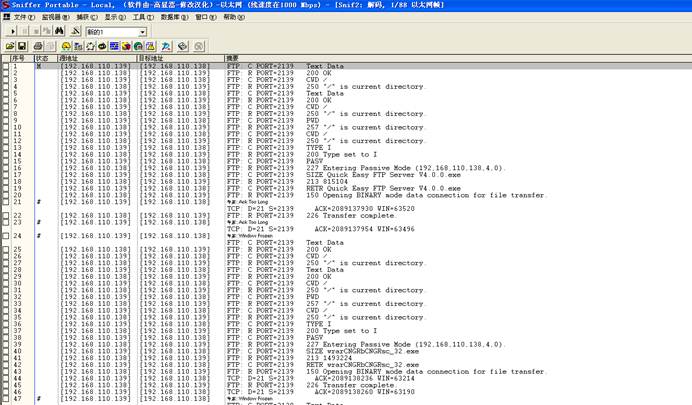Image resolution: width=692 pixels, height=405 pixels.
Task: Select the RETR wrarCNGRbCNGRsc_32.exe row
Action: (346, 364)
